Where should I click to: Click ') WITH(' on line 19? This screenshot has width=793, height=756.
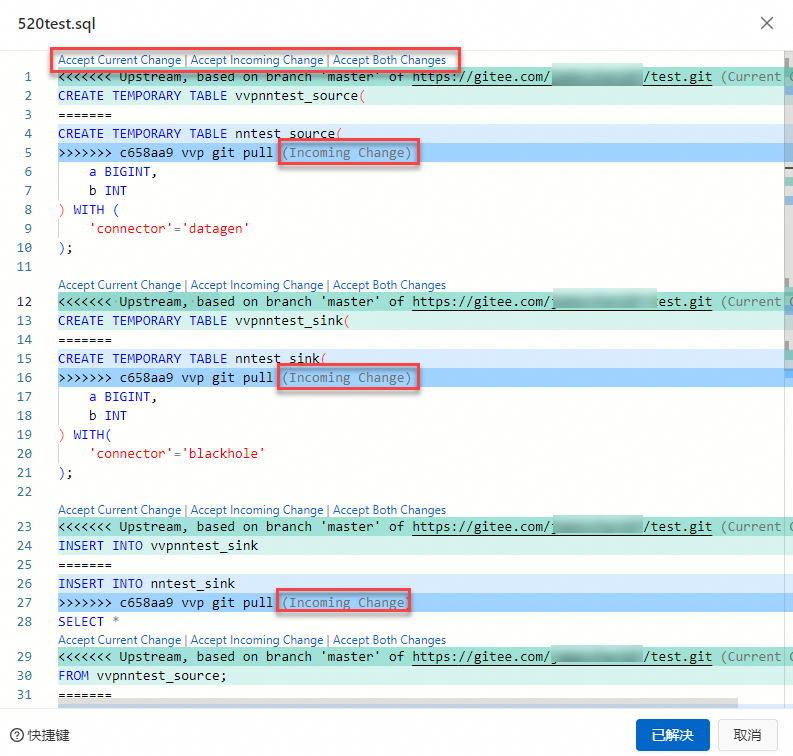[85, 435]
